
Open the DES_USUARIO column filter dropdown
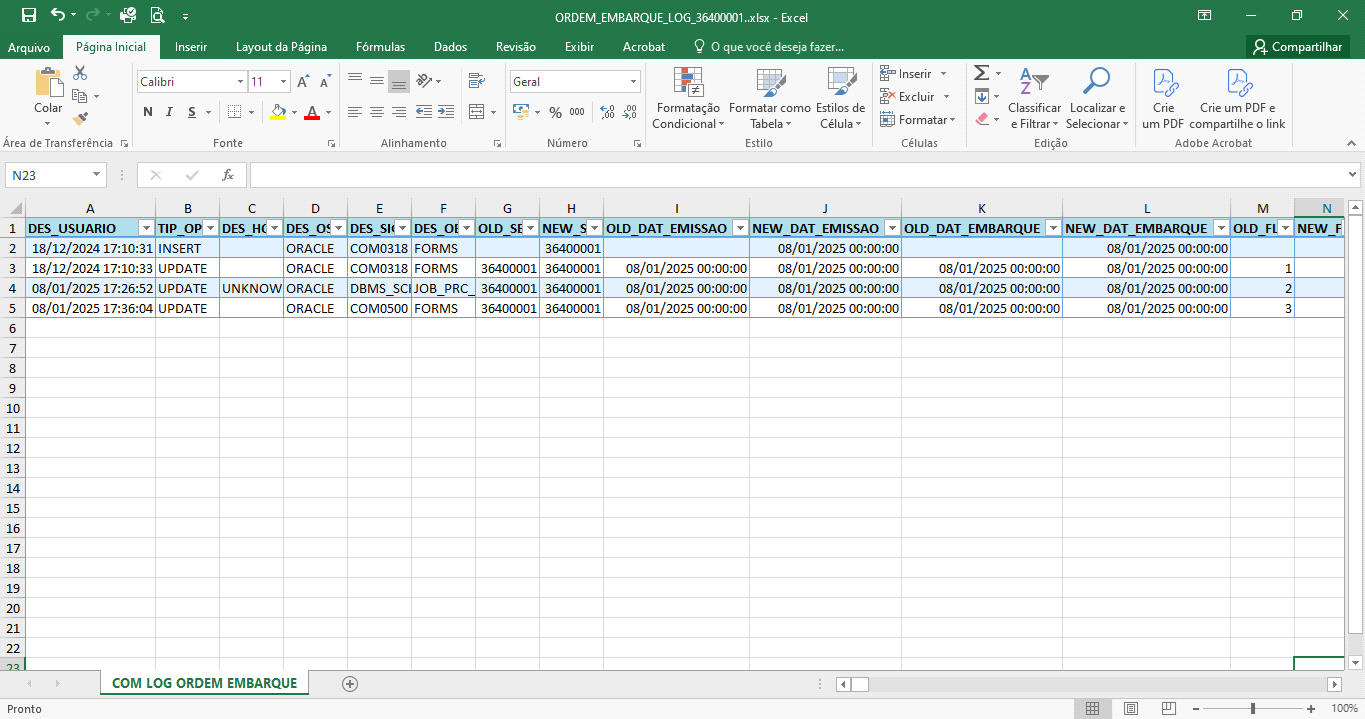click(146, 228)
